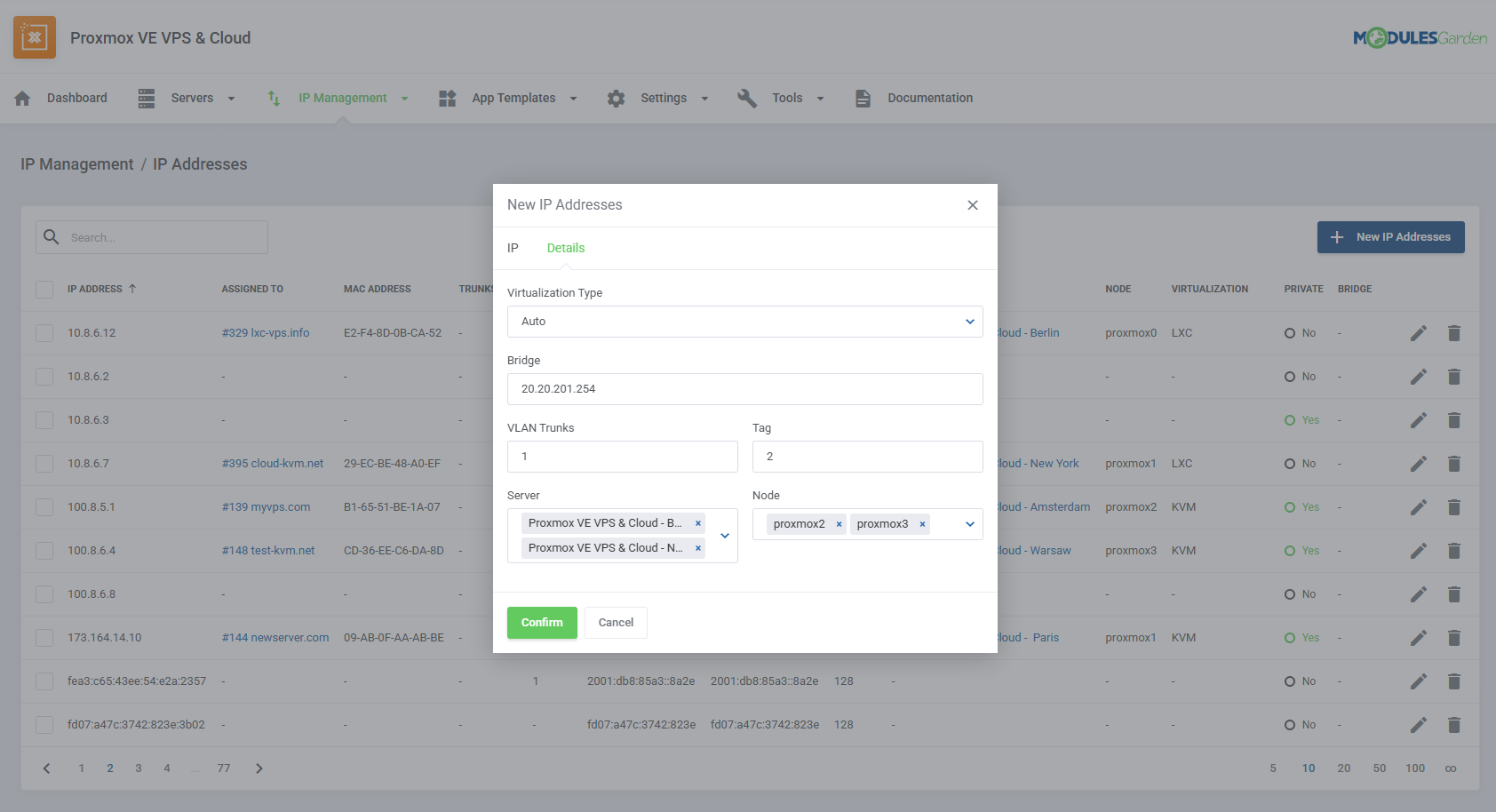The width and height of the screenshot is (1496, 812).
Task: Tick the select-all checkbox in table header
Action: pyautogui.click(x=44, y=289)
